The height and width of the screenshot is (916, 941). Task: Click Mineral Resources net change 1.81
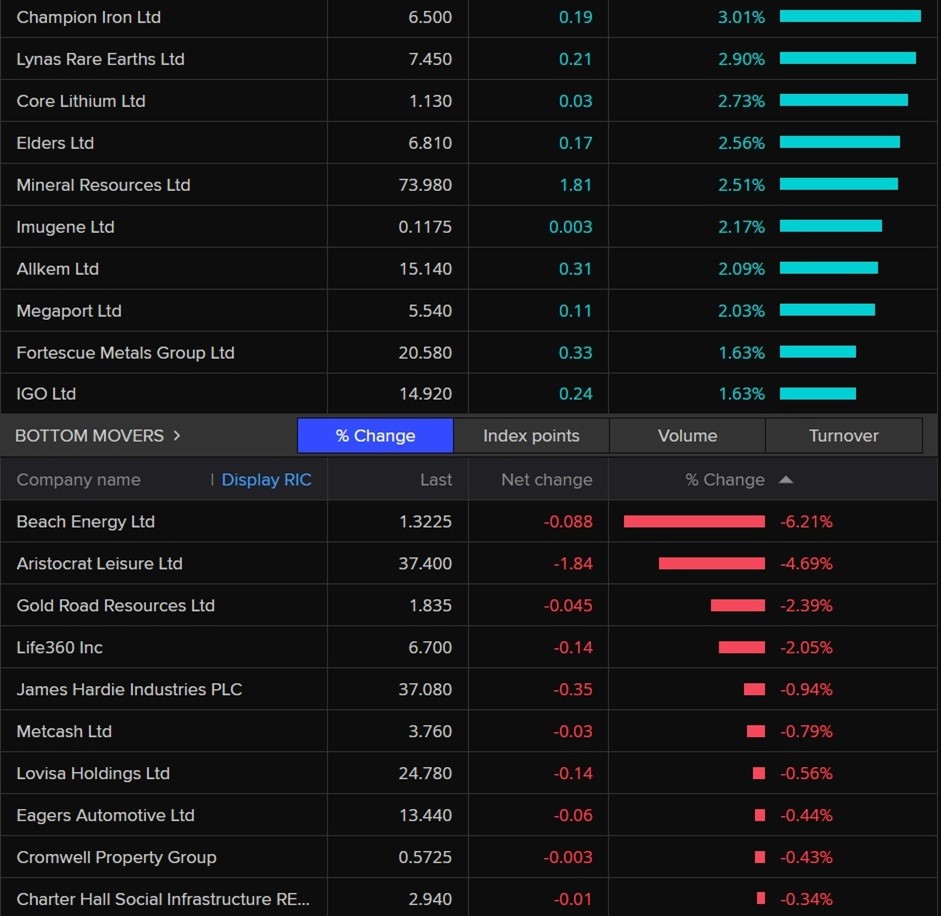[576, 185]
